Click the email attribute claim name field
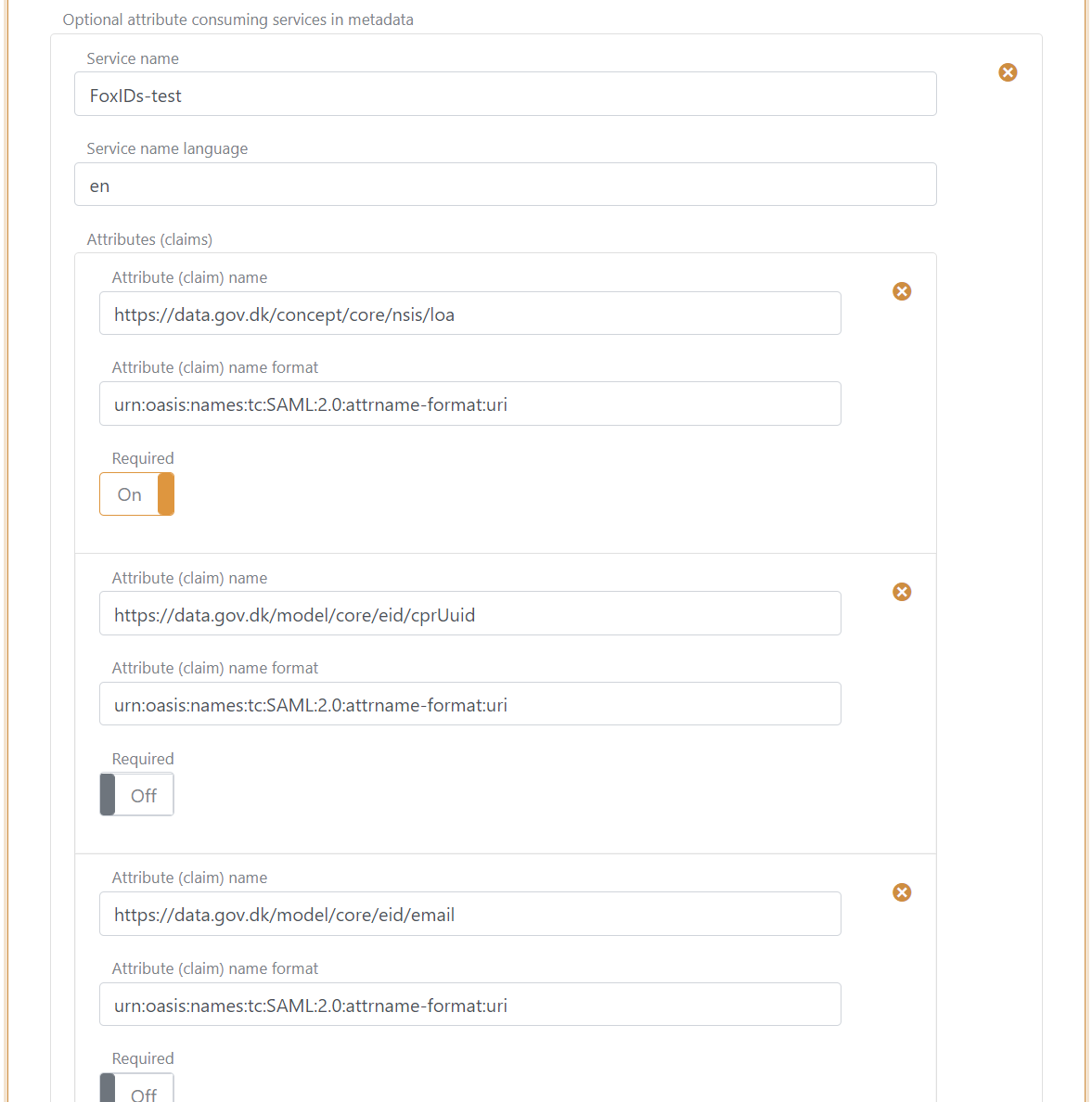 pos(469,914)
